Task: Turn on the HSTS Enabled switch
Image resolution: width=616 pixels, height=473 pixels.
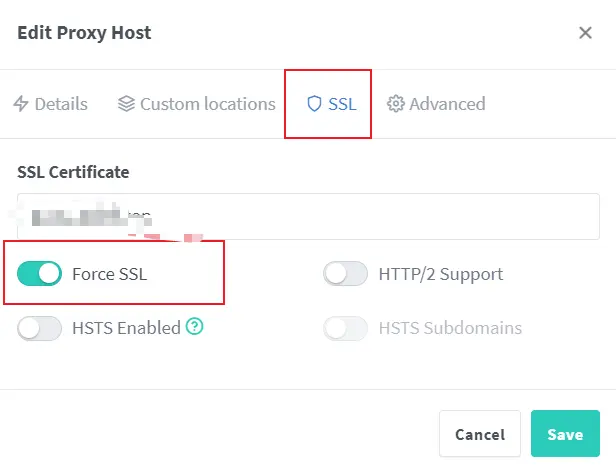Action: 40,328
